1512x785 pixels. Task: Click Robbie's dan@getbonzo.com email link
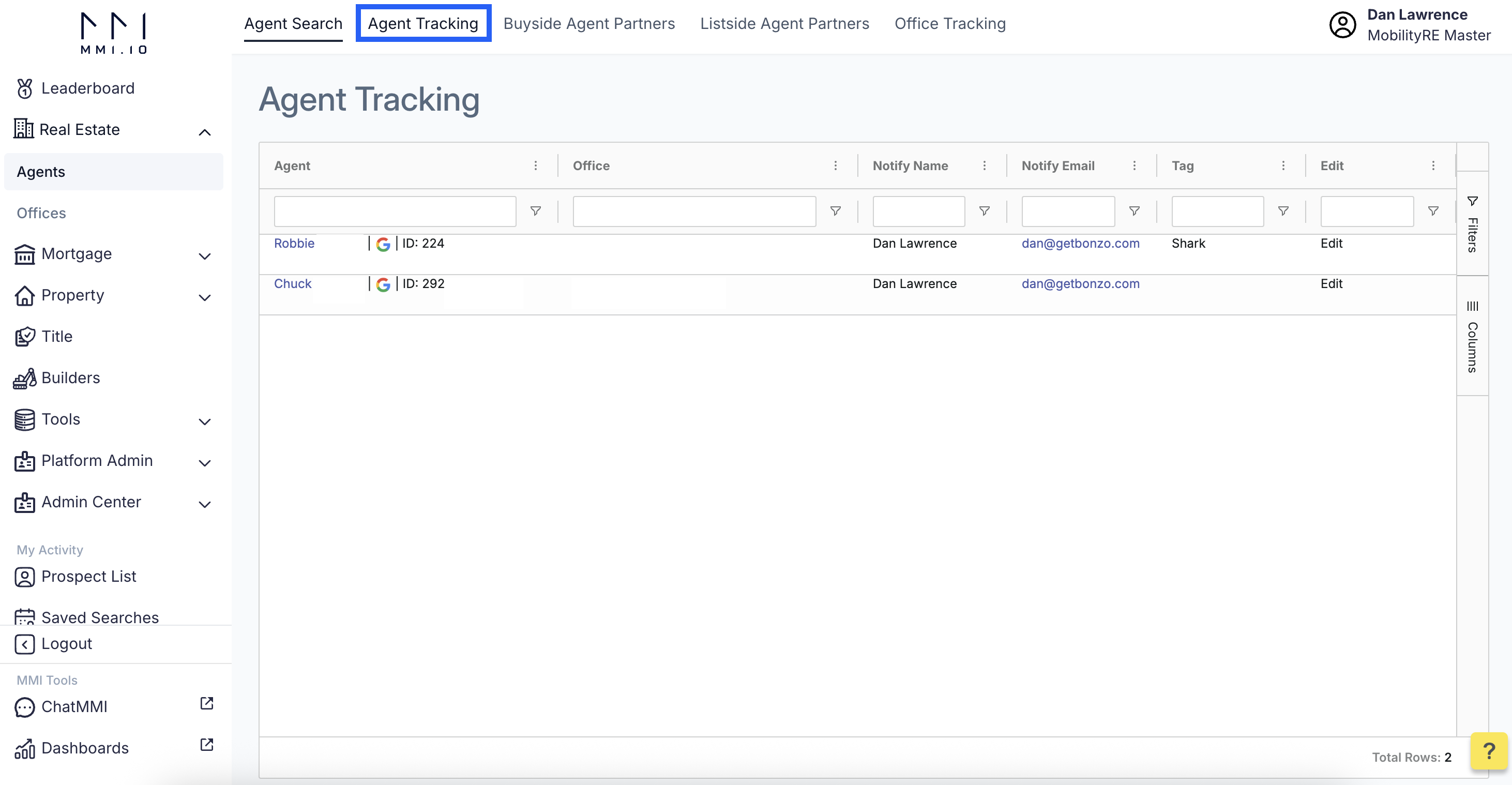(x=1080, y=243)
